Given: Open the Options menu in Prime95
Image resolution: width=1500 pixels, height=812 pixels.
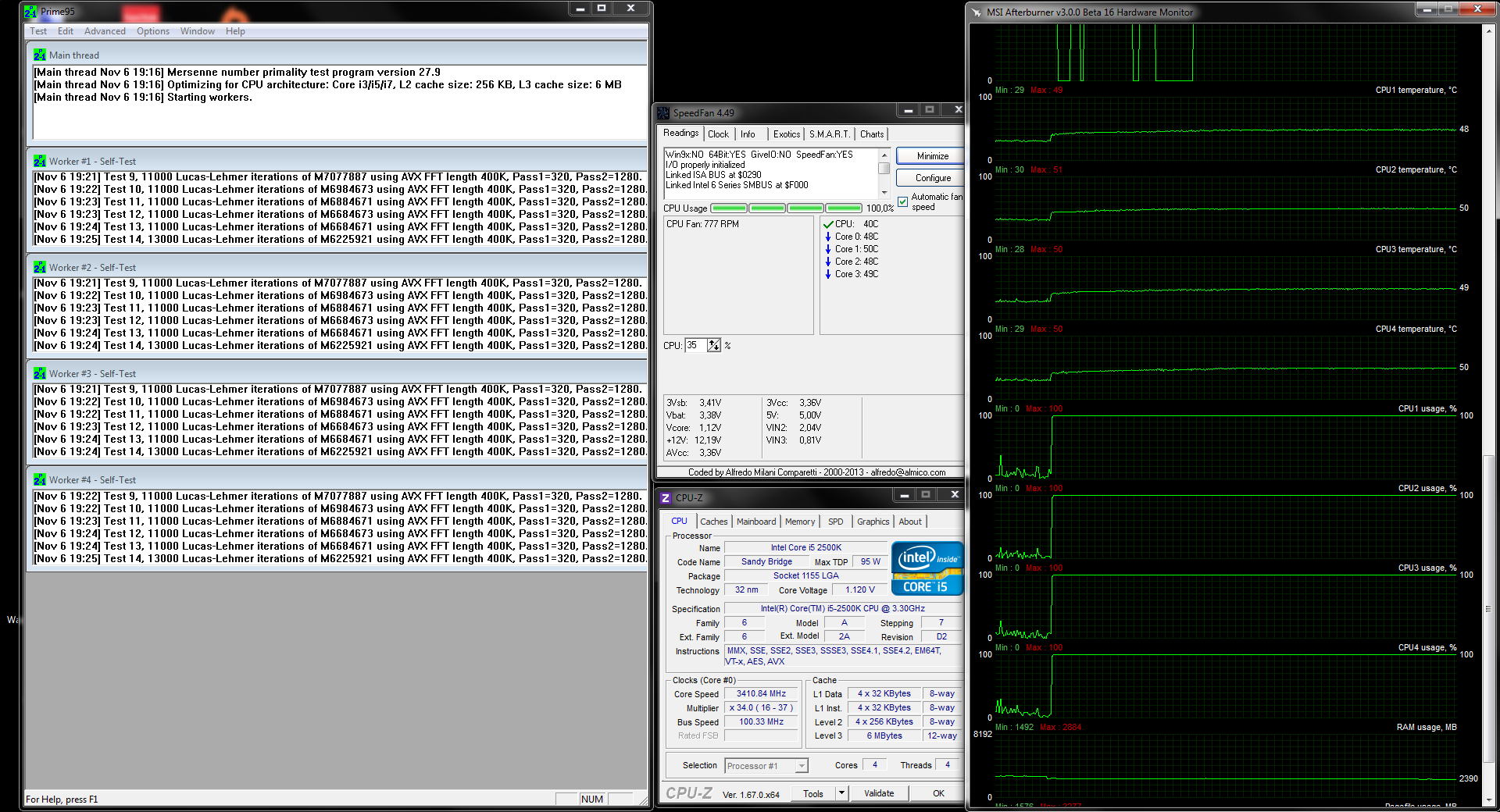Looking at the screenshot, I should pyautogui.click(x=153, y=31).
